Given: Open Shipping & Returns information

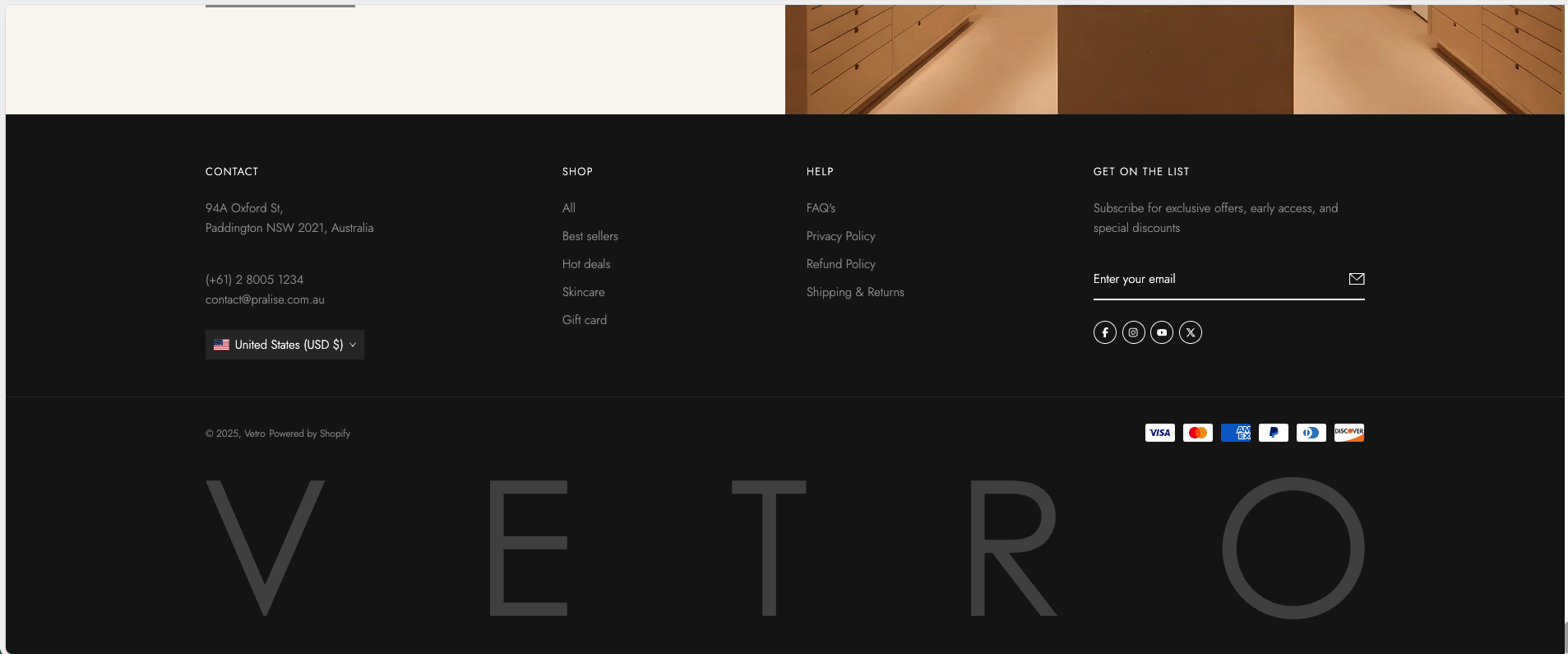Looking at the screenshot, I should point(854,292).
